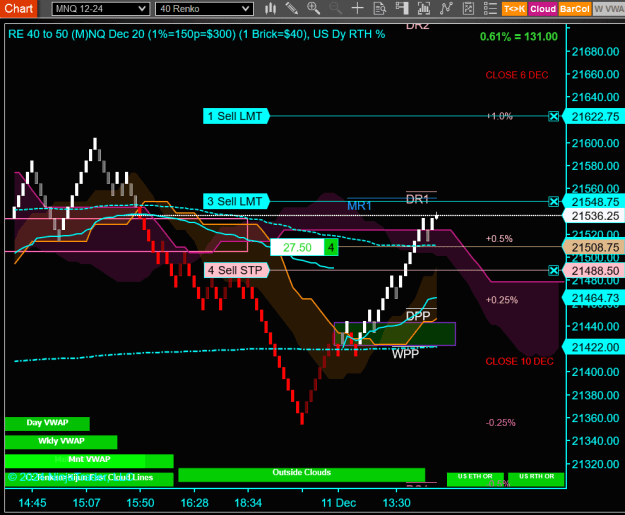The width and height of the screenshot is (625, 515).
Task: Click the green position quantity 4 box
Action: (x=331, y=248)
